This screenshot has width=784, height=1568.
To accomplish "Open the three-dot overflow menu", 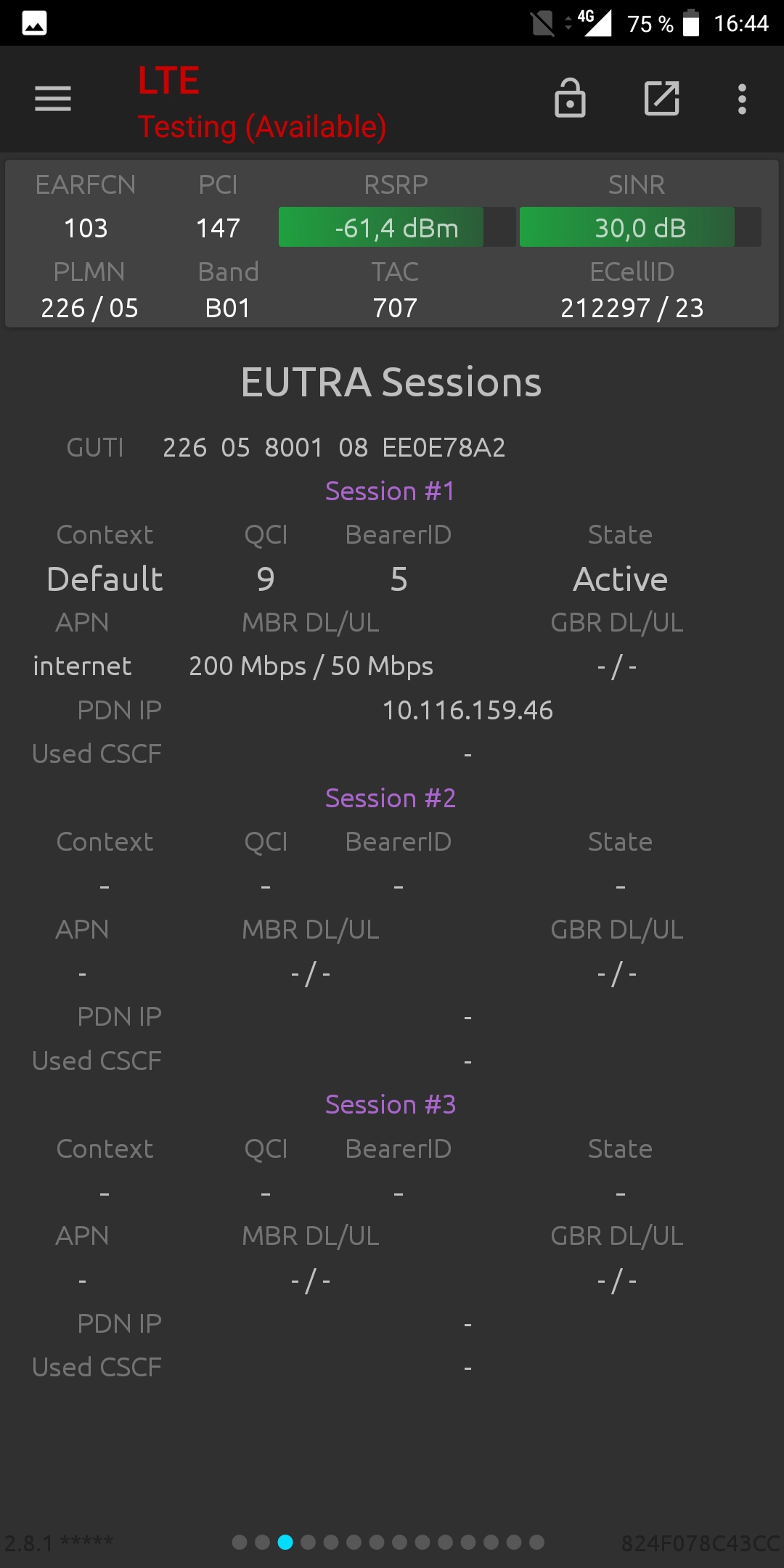I will pos(742,99).
